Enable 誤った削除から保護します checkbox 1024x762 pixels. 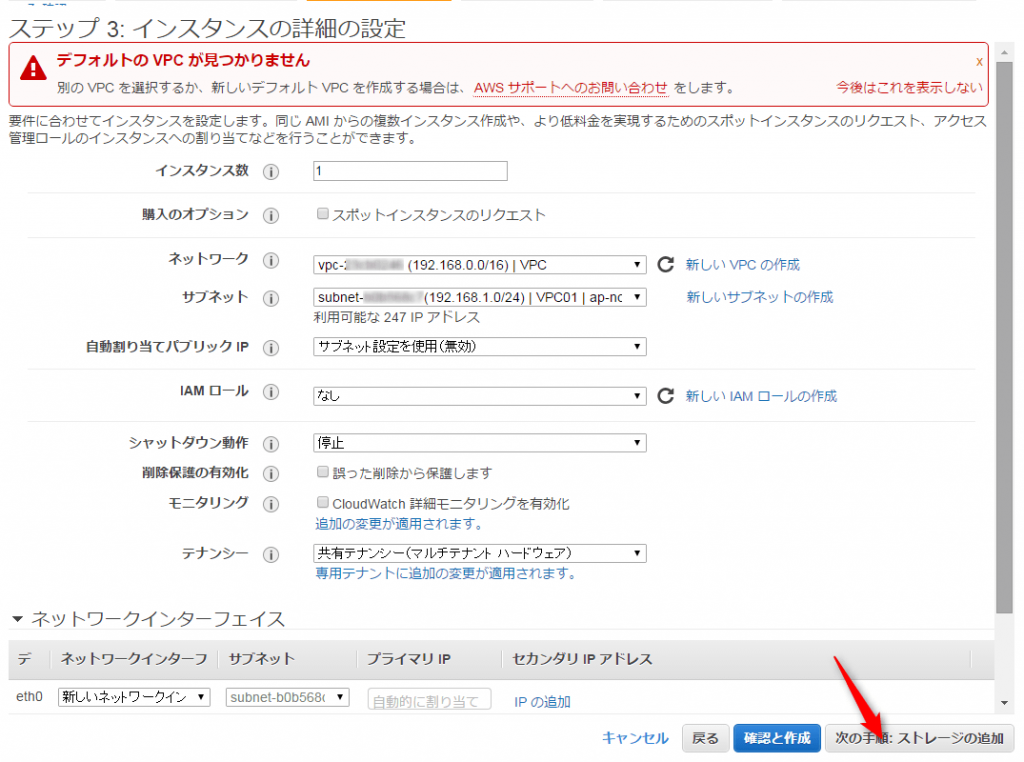323,472
